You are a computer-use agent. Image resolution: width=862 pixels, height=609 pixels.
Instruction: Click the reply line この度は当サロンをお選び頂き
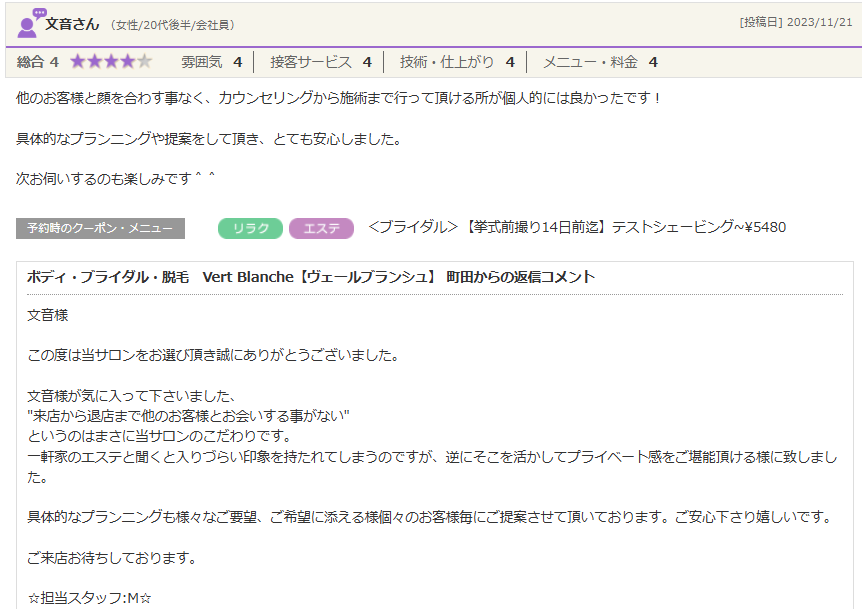(213, 355)
